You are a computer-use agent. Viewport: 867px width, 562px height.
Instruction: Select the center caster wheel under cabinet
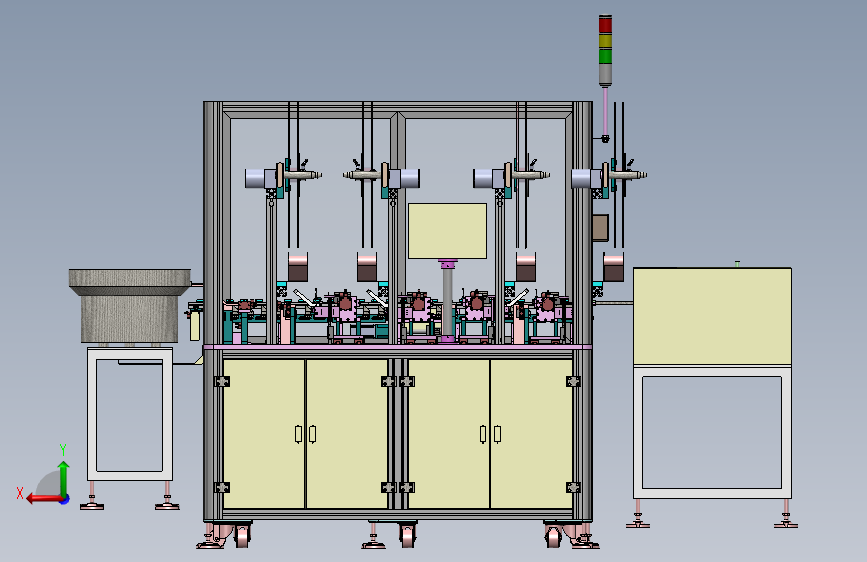tap(408, 534)
